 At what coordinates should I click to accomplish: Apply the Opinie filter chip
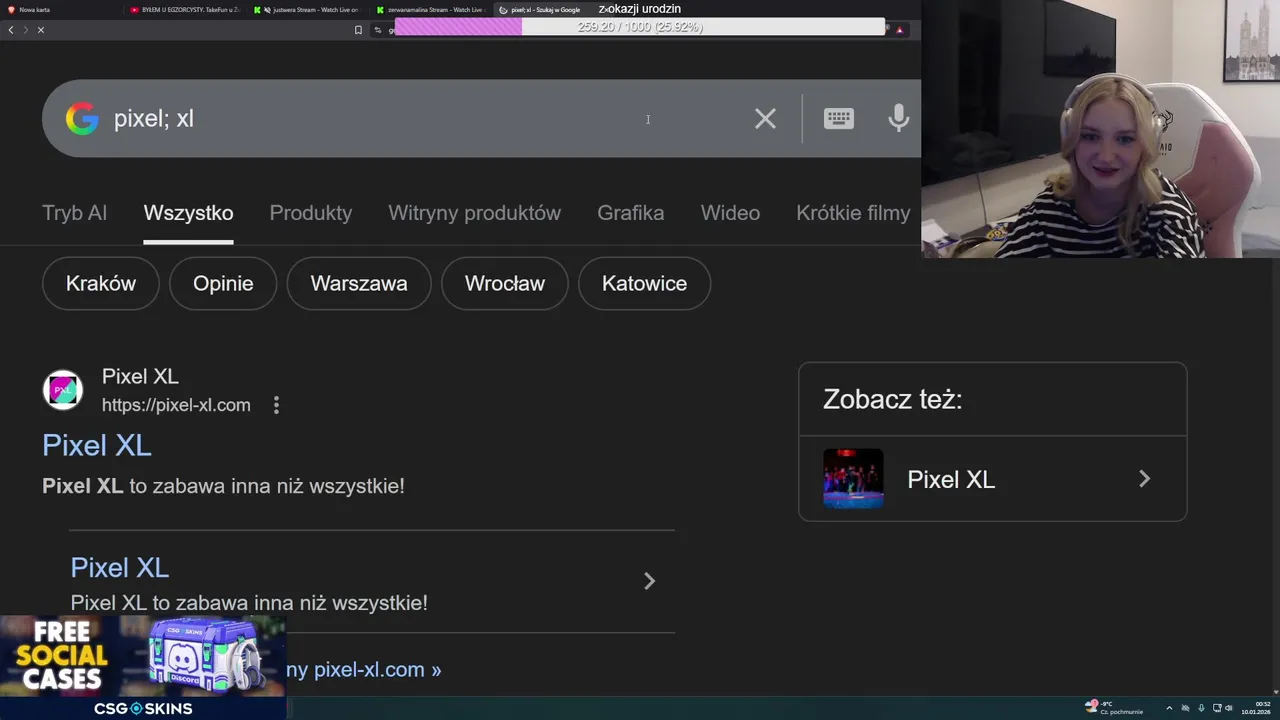[x=223, y=283]
